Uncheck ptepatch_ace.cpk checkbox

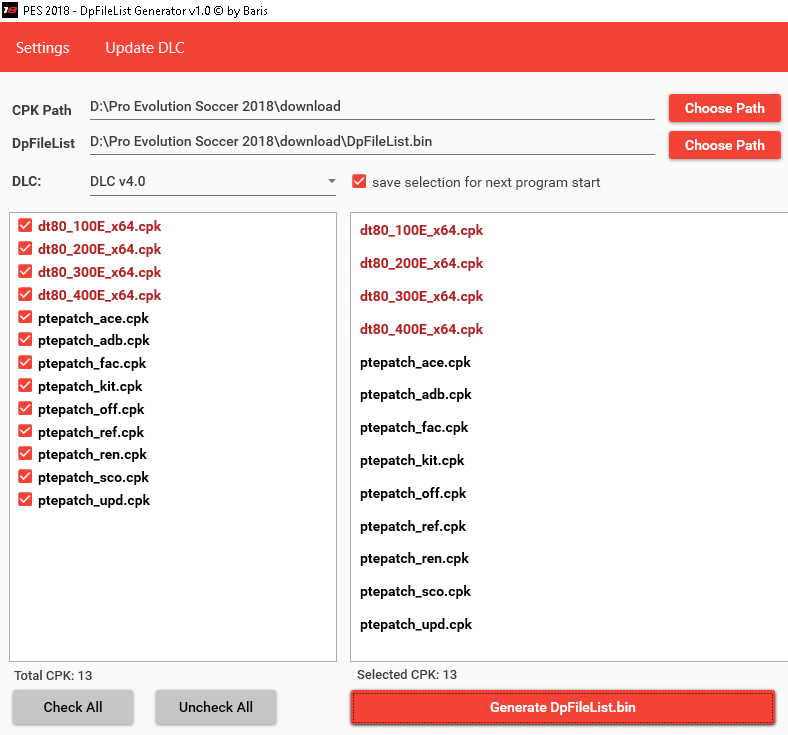click(25, 318)
